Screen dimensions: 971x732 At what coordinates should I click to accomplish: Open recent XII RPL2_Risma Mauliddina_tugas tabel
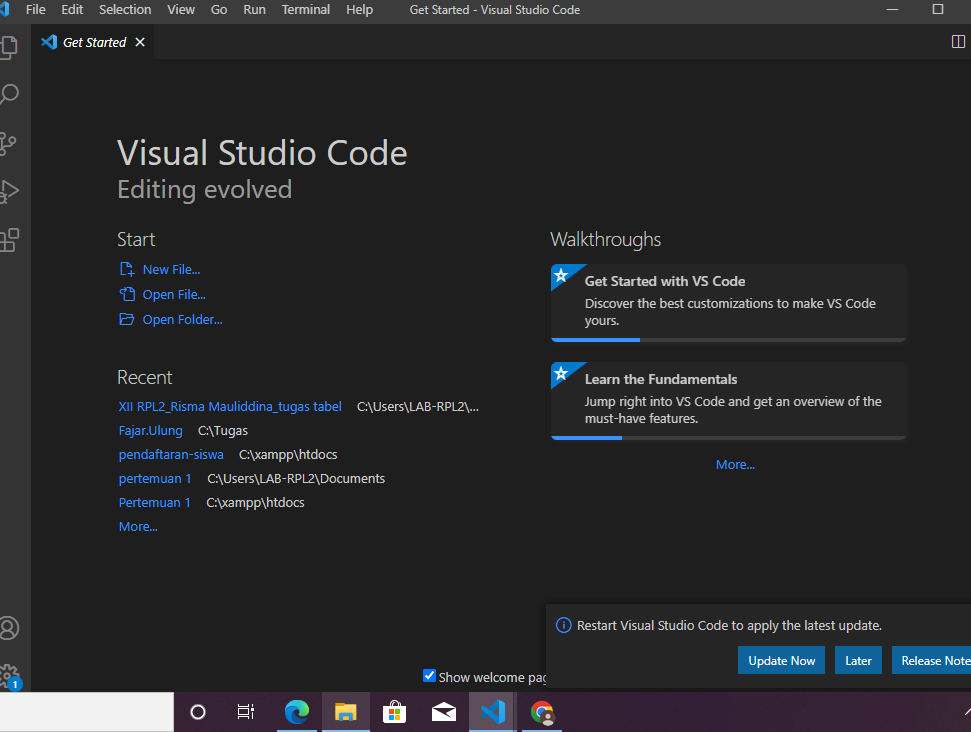tap(230, 406)
